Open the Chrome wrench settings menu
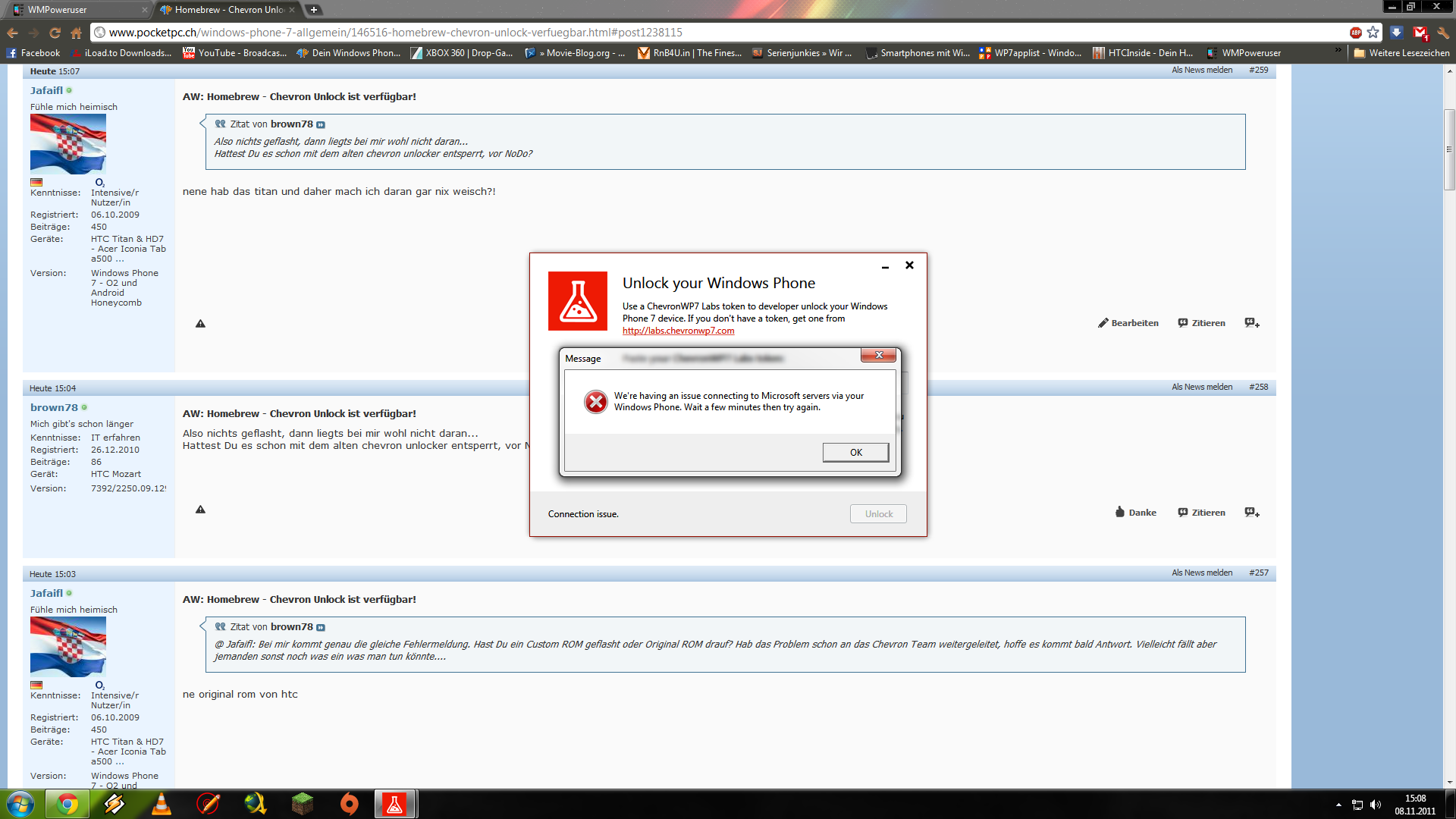The image size is (1456, 819). click(x=1443, y=33)
